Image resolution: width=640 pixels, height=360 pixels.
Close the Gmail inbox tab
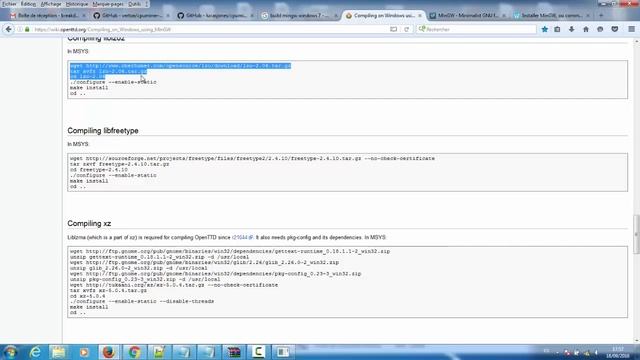coord(84,16)
